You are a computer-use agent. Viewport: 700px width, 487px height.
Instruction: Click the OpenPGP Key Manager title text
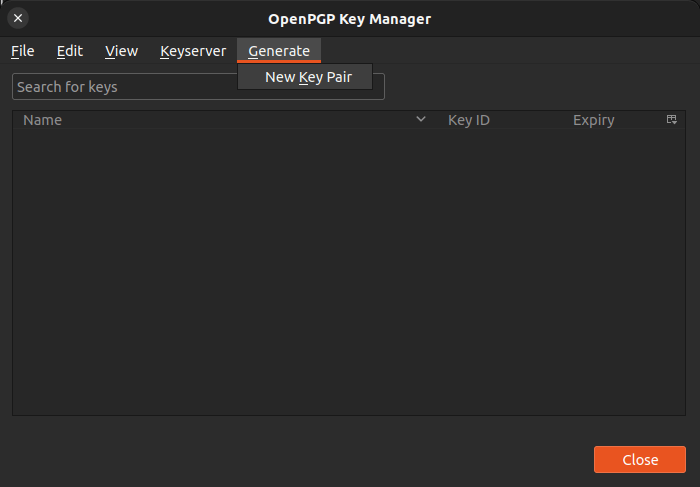coord(350,18)
